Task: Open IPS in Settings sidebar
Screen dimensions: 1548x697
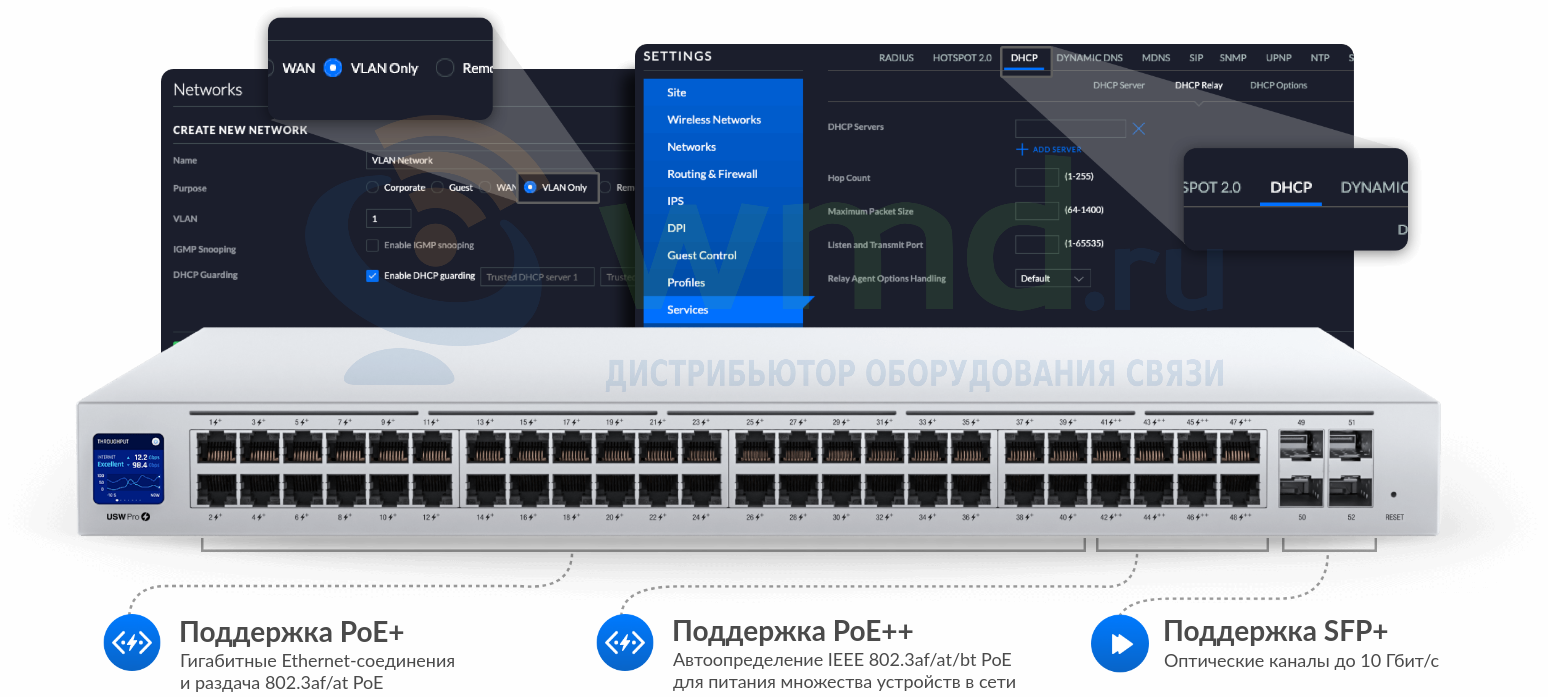Action: tap(723, 200)
